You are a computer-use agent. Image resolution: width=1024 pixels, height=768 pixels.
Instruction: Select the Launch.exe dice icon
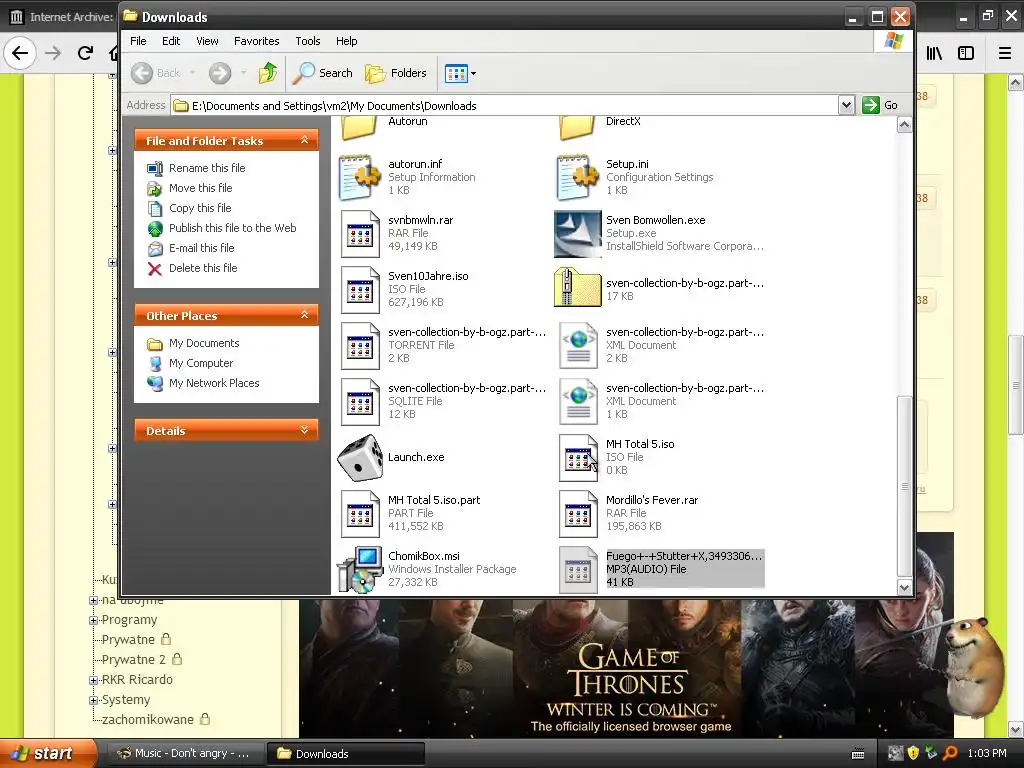point(360,457)
